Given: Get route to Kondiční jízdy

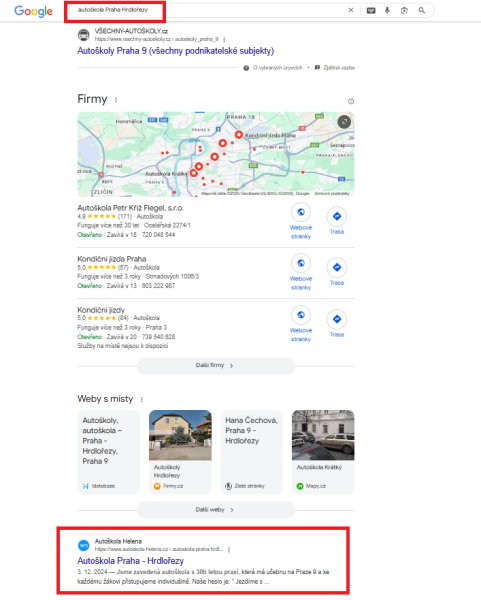Looking at the screenshot, I should click(337, 323).
